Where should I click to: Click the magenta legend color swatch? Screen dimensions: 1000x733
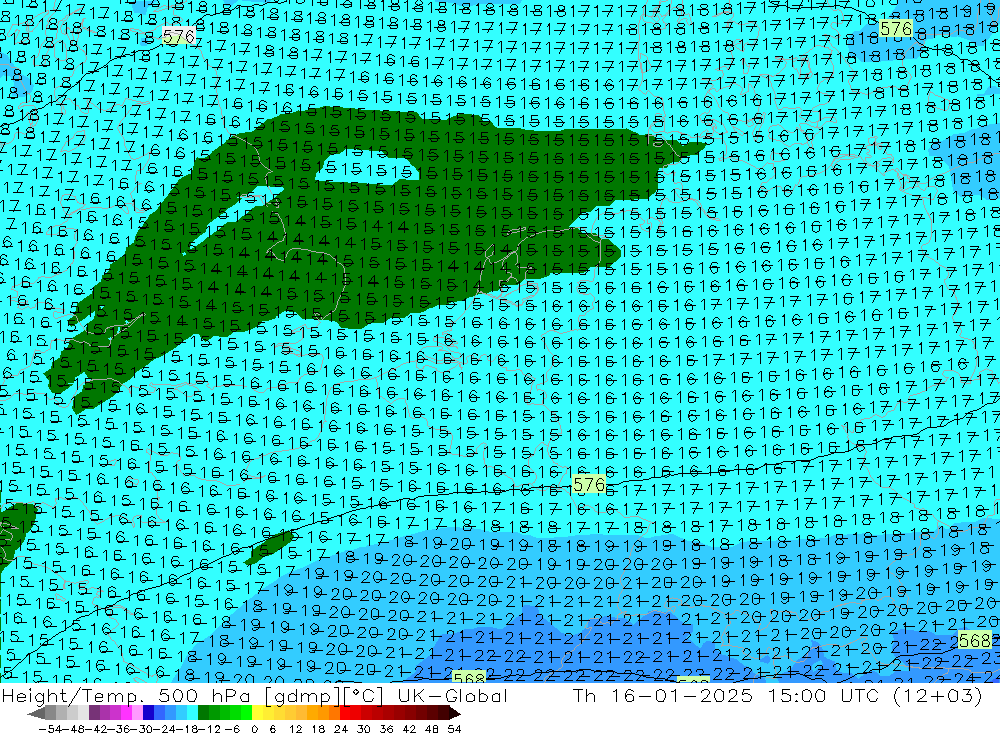click(x=126, y=713)
